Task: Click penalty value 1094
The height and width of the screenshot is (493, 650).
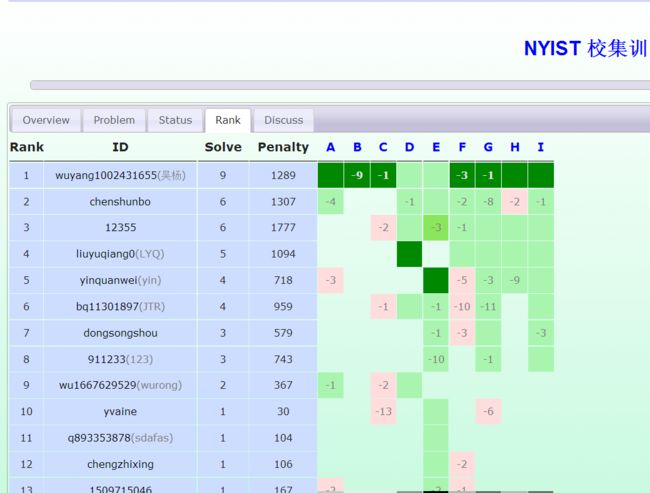Action: (x=283, y=254)
